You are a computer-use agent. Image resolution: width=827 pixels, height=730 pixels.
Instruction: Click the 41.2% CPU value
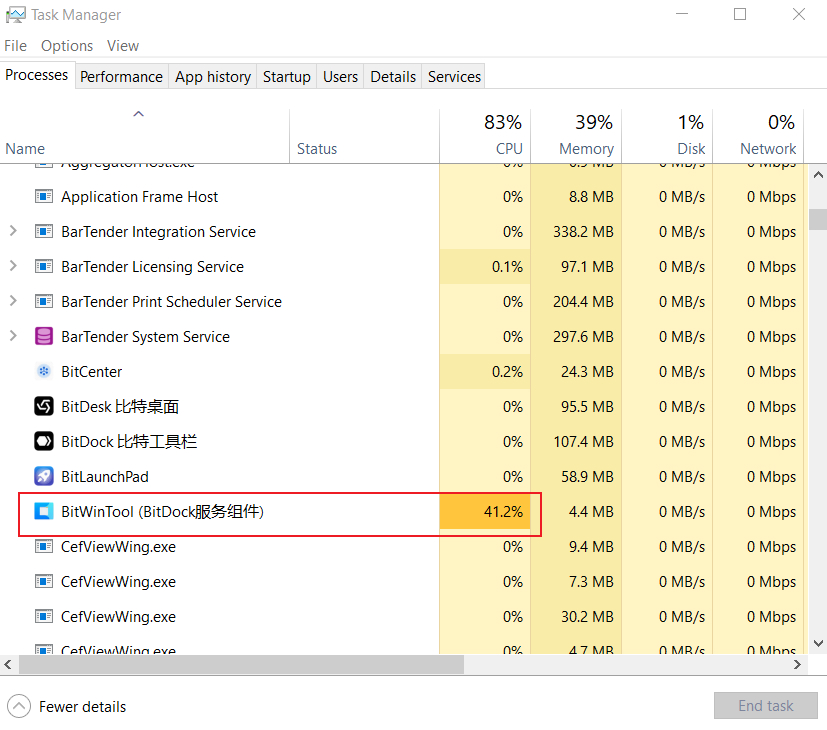tap(503, 512)
